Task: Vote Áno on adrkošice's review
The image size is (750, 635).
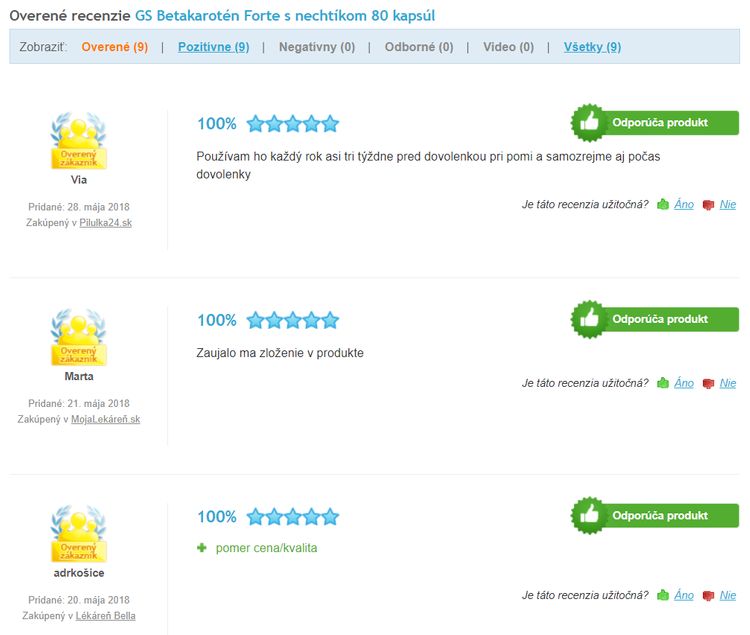Action: tap(684, 596)
